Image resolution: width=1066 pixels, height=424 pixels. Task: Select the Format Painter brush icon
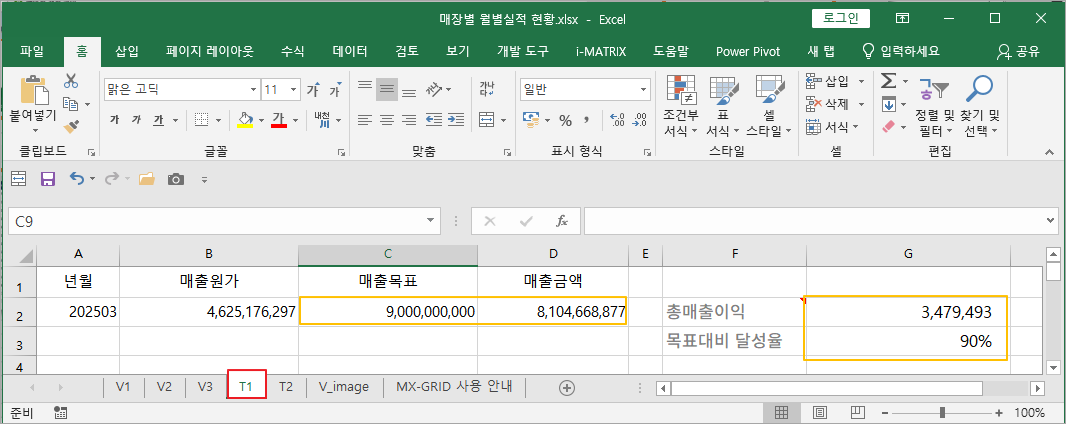(71, 126)
